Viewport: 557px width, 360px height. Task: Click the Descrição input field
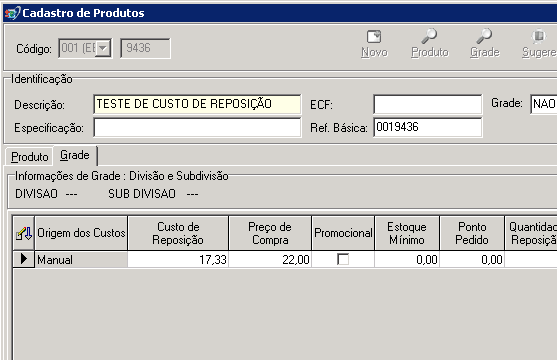pos(197,104)
